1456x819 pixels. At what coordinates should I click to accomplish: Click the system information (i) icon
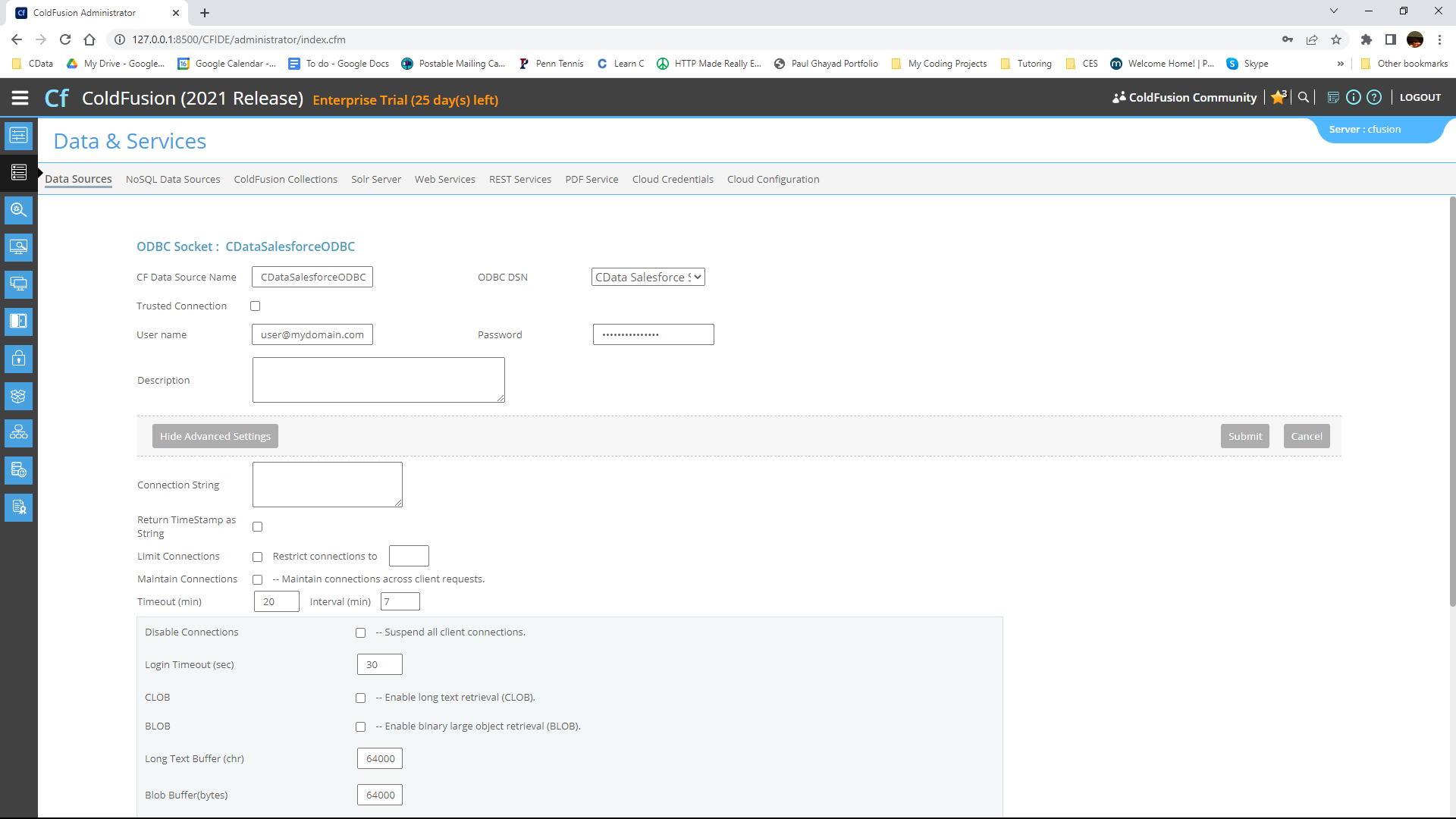1354,97
